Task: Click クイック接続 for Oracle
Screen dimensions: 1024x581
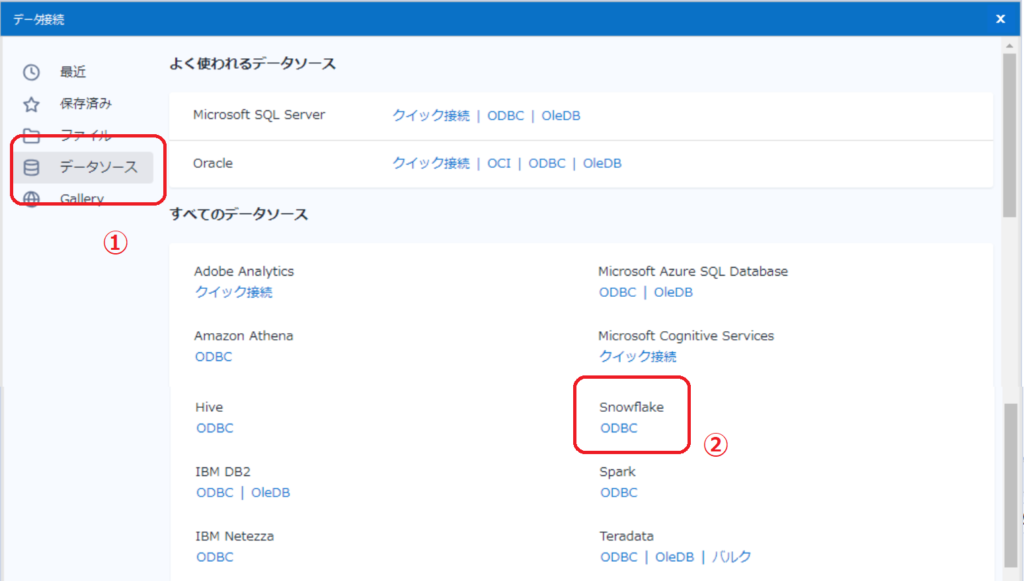Action: point(431,163)
